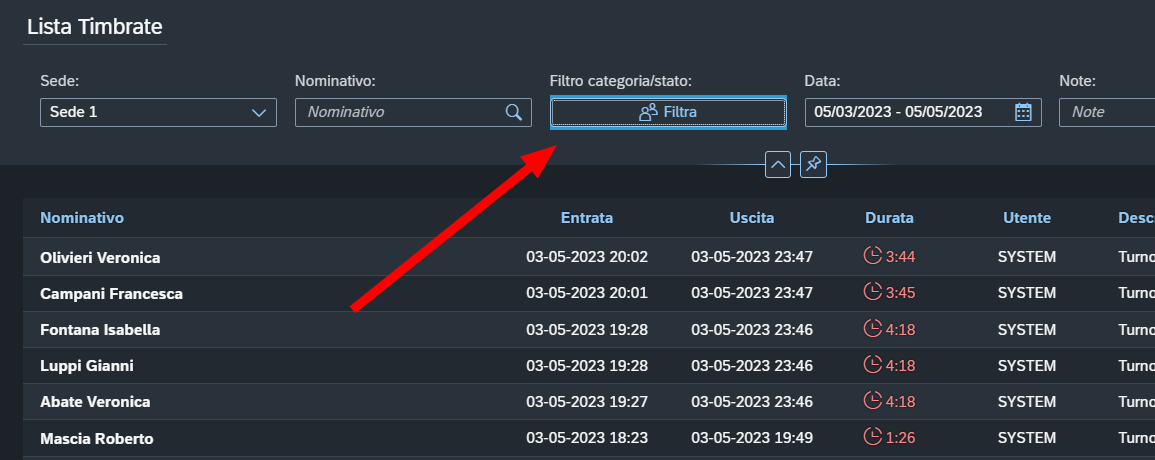This screenshot has width=1155, height=460.
Task: Pin the filter header with pushpin icon
Action: 813,164
